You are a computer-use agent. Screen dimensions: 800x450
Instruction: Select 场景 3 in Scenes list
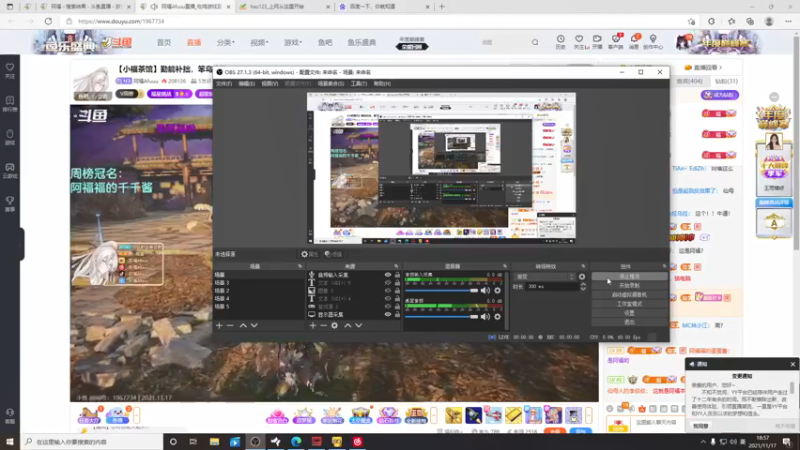tap(259, 283)
